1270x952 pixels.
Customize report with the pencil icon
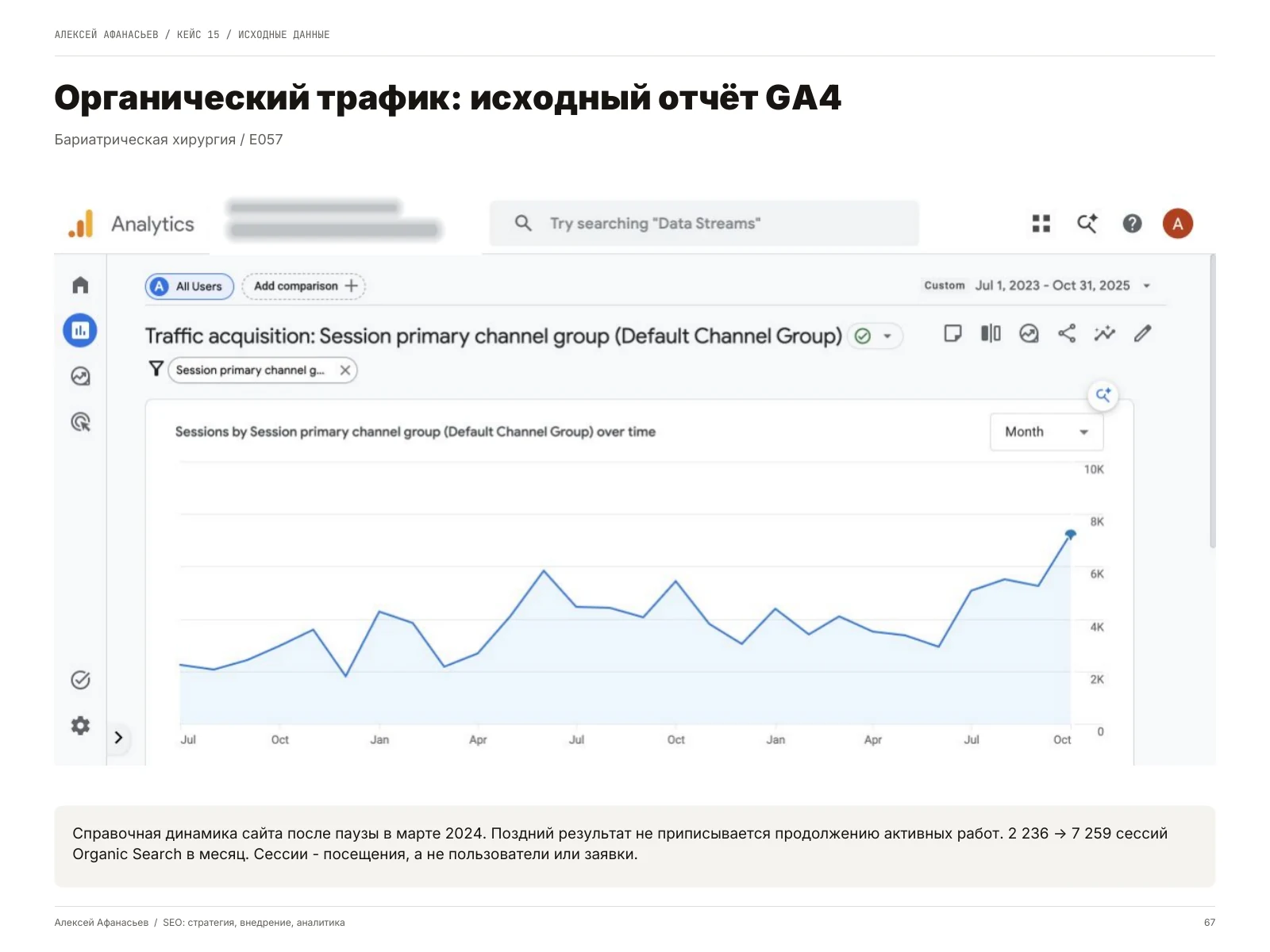[x=1143, y=333]
